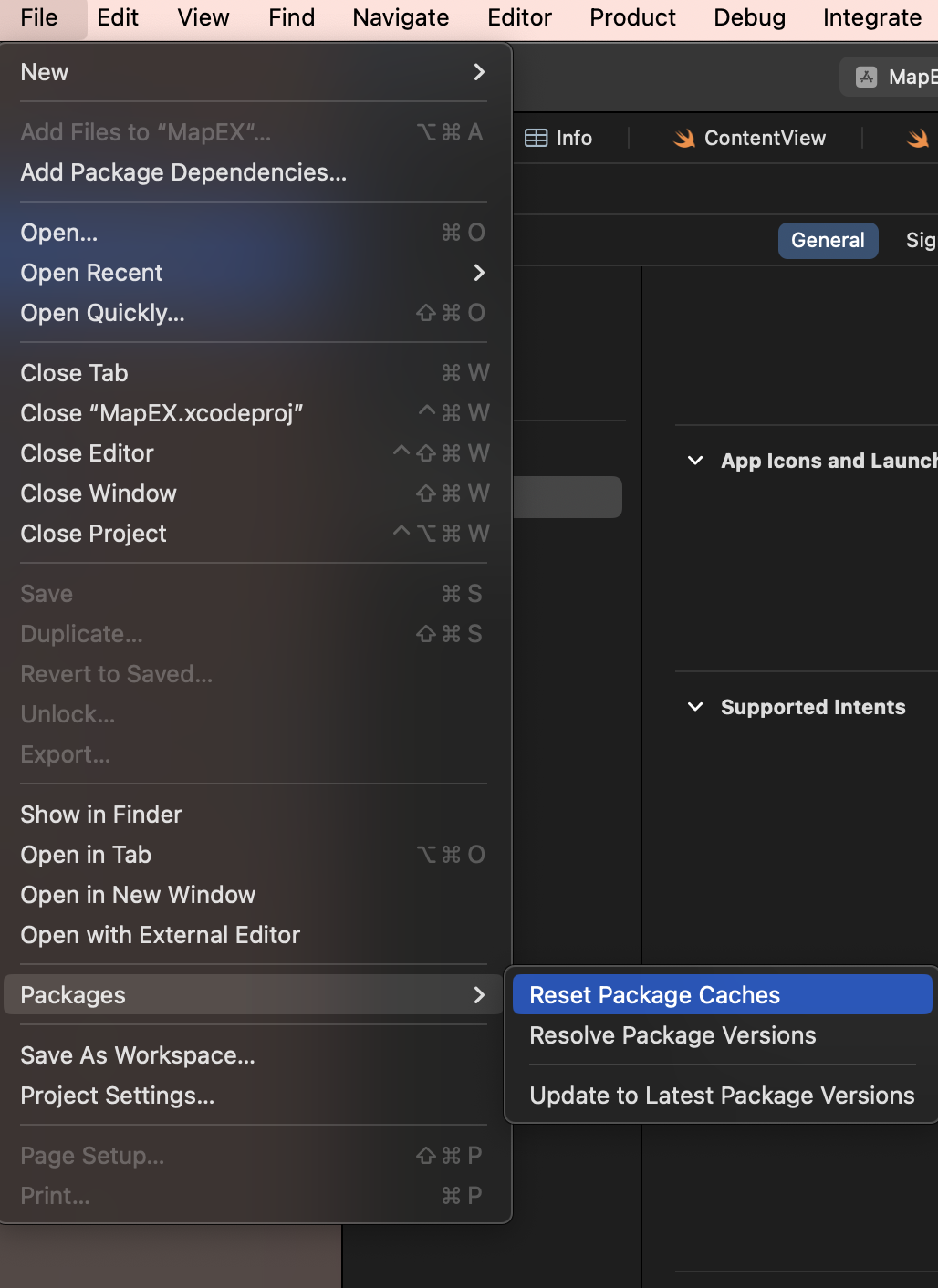Switch to the General tab

[828, 240]
